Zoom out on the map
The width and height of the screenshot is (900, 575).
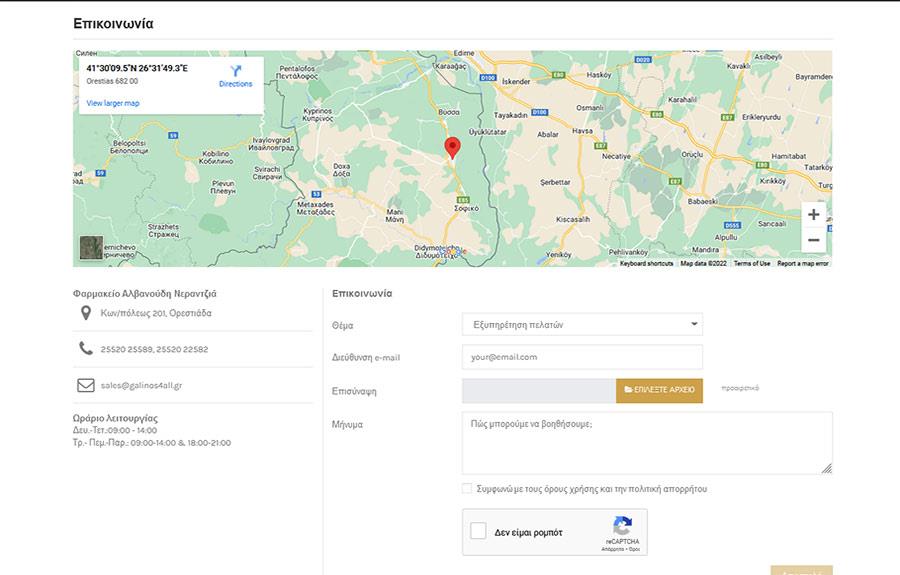813,240
